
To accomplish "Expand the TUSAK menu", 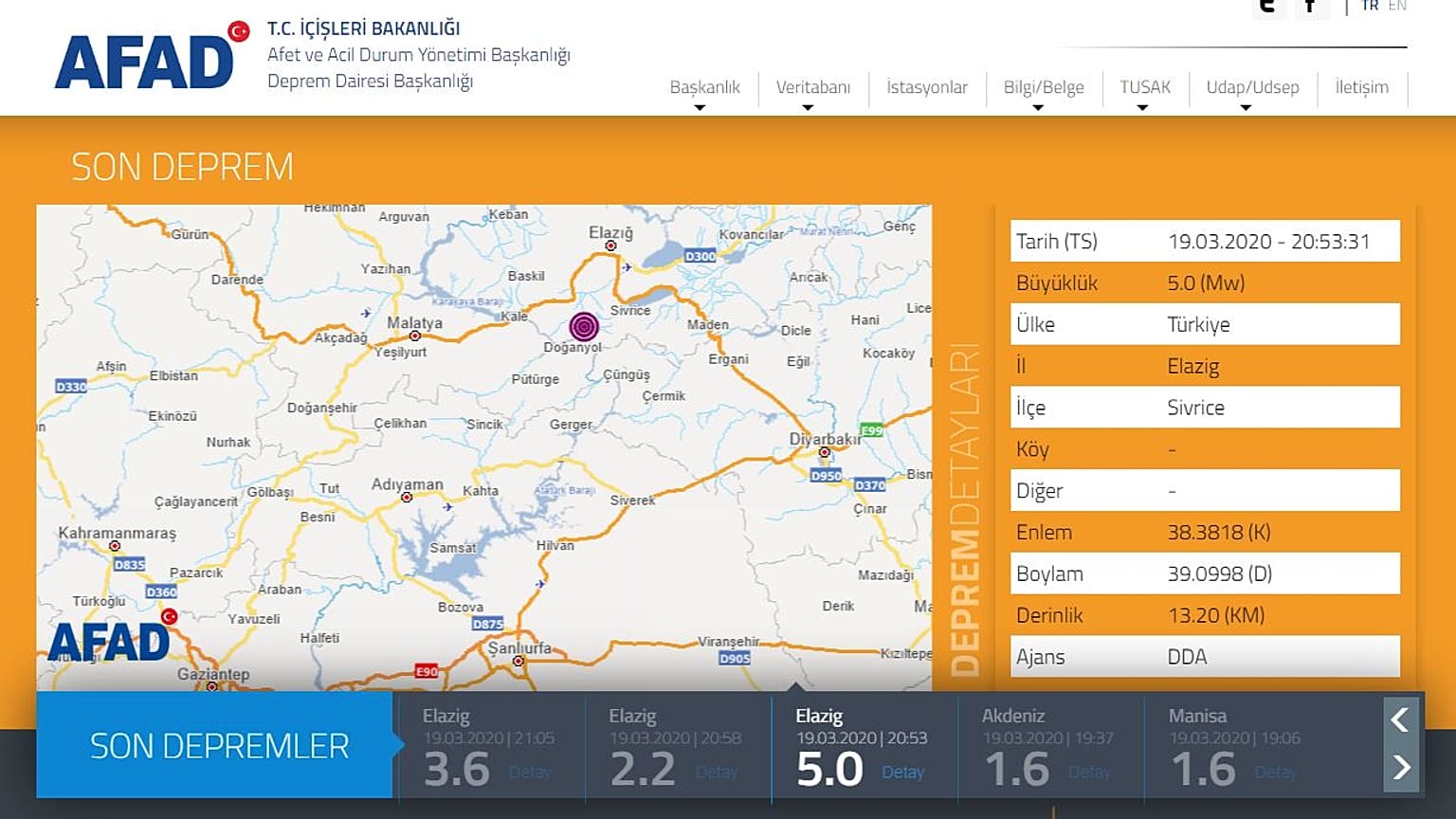I will tap(1145, 89).
